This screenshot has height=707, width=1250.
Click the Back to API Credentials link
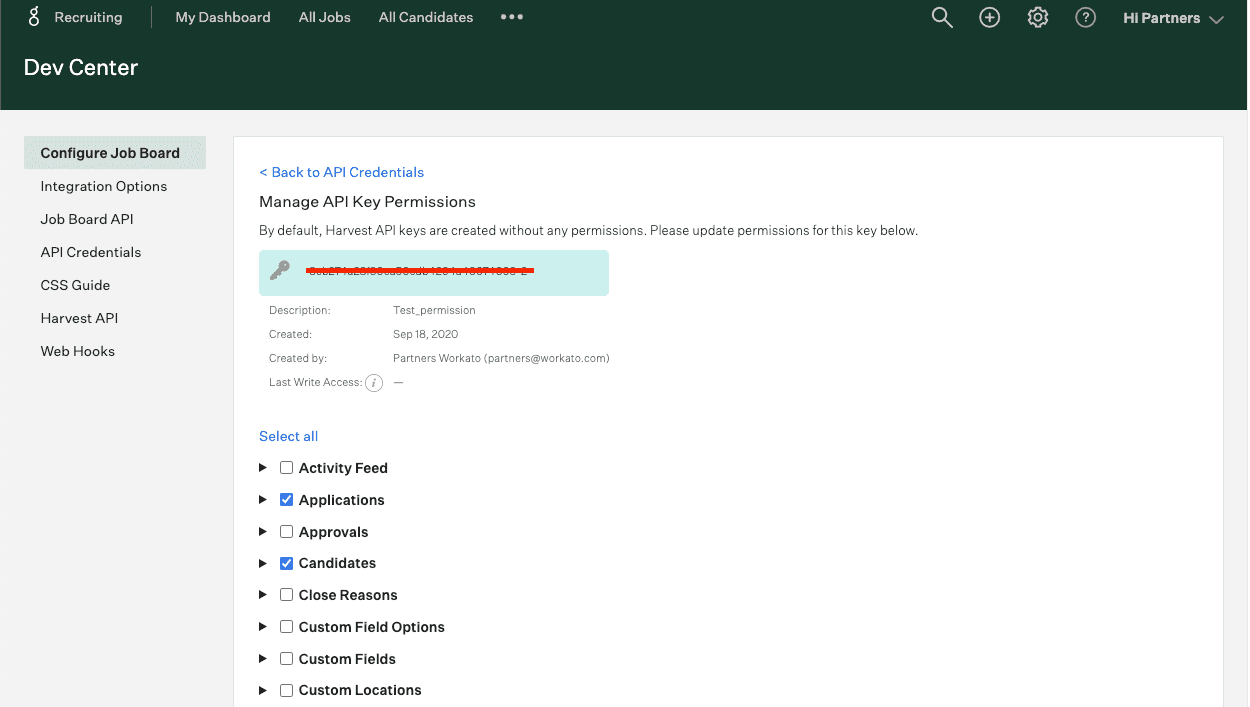click(x=341, y=172)
